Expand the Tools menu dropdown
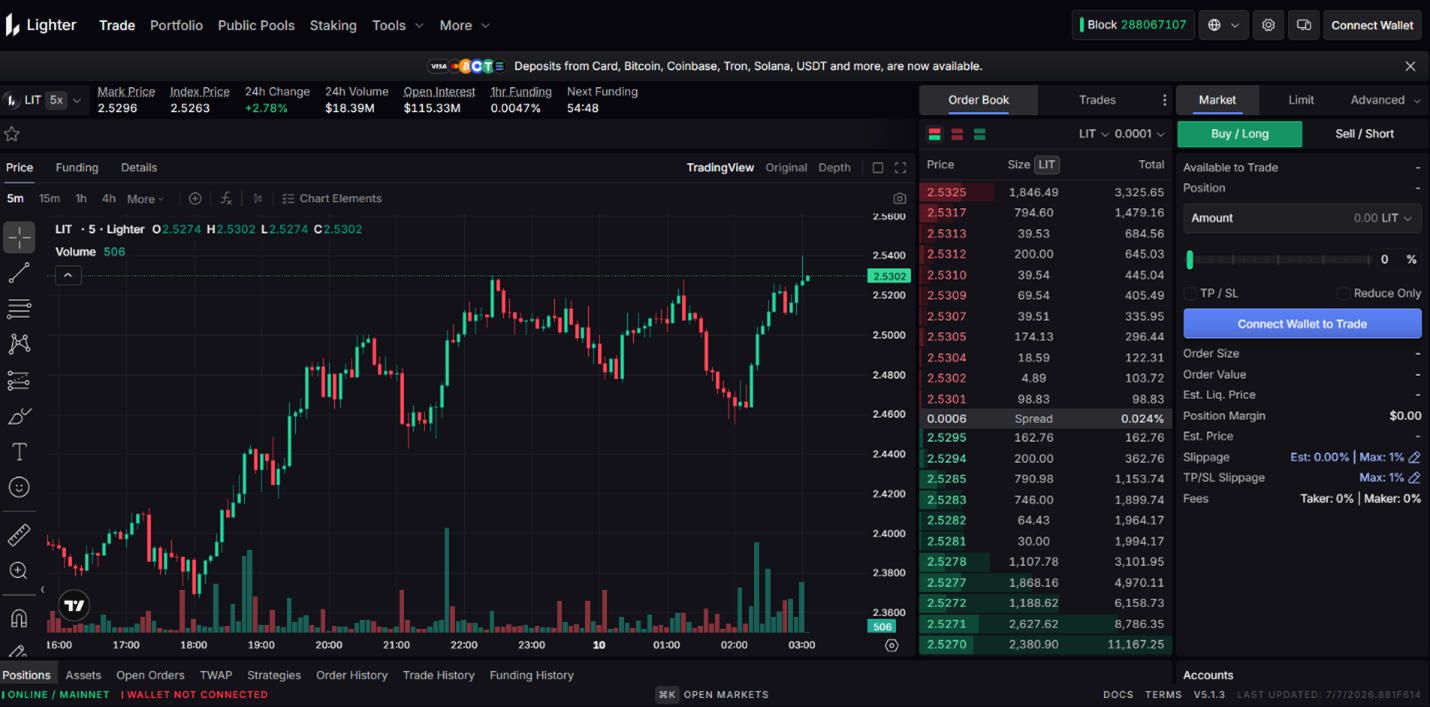This screenshot has height=707, width=1430. pos(397,25)
